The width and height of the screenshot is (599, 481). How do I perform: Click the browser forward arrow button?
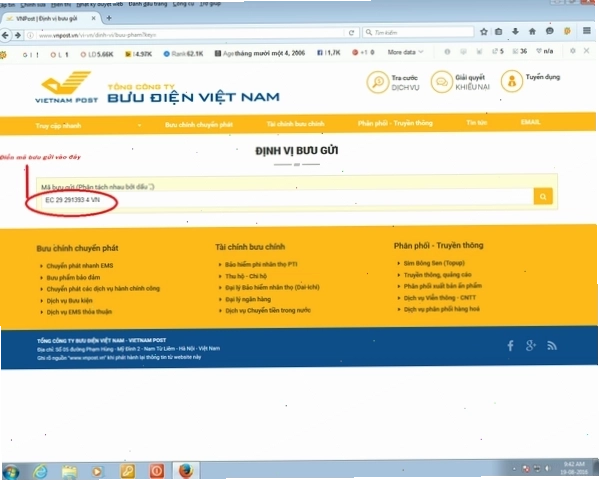[x=18, y=35]
